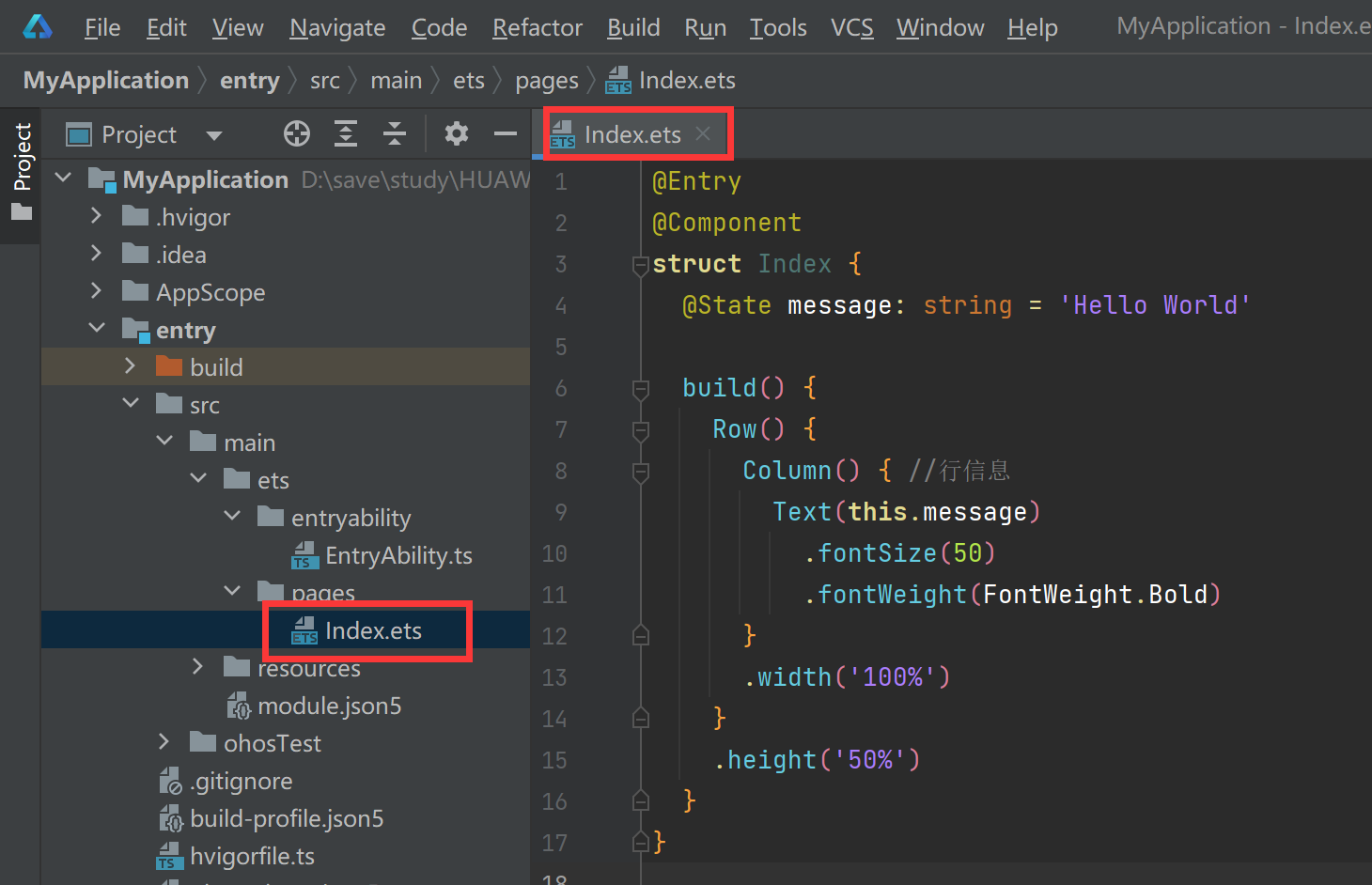
Task: Click main in the breadcrumb bar
Action: 397,81
